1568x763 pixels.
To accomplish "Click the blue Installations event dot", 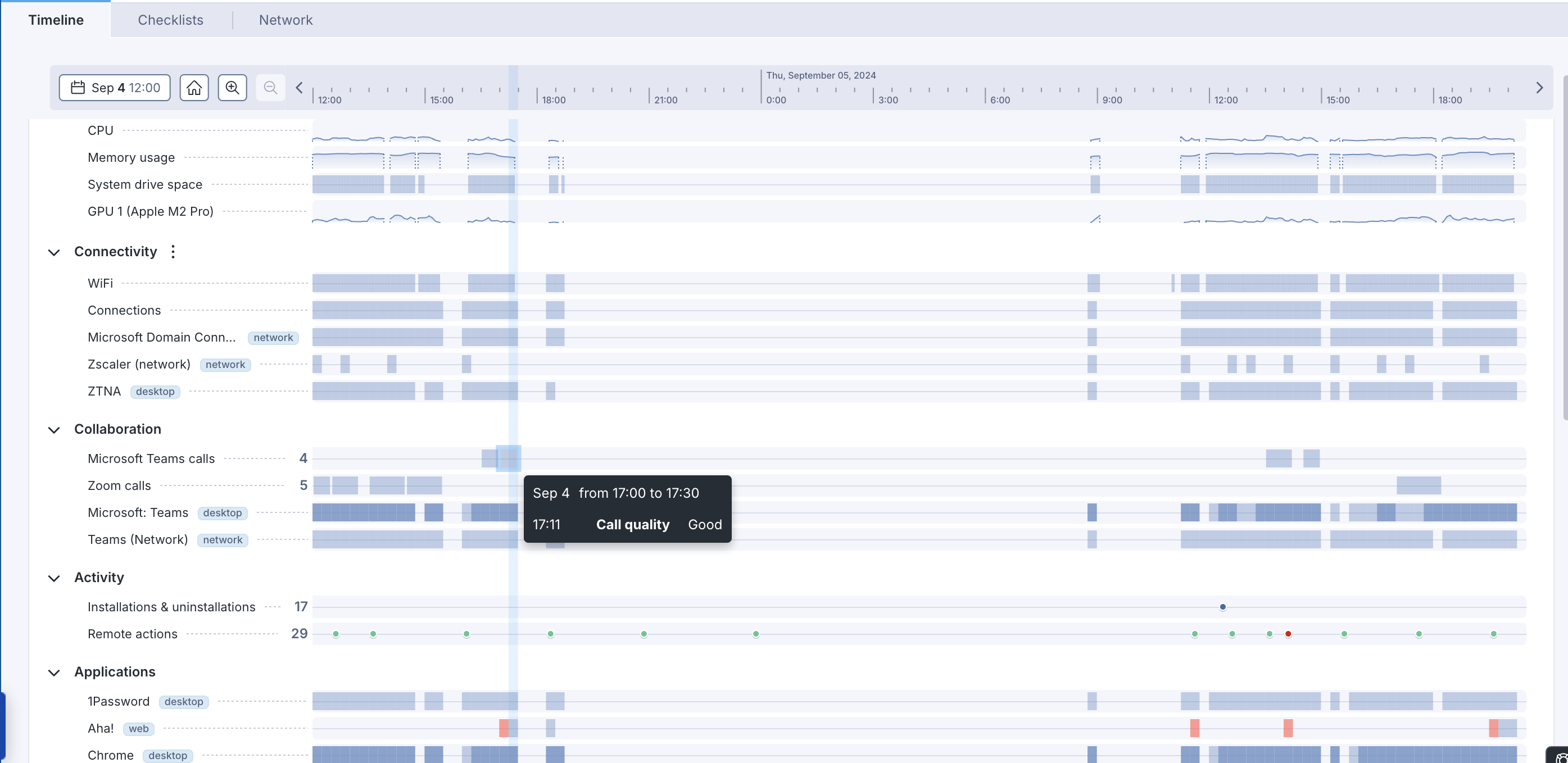I will 1222,607.
